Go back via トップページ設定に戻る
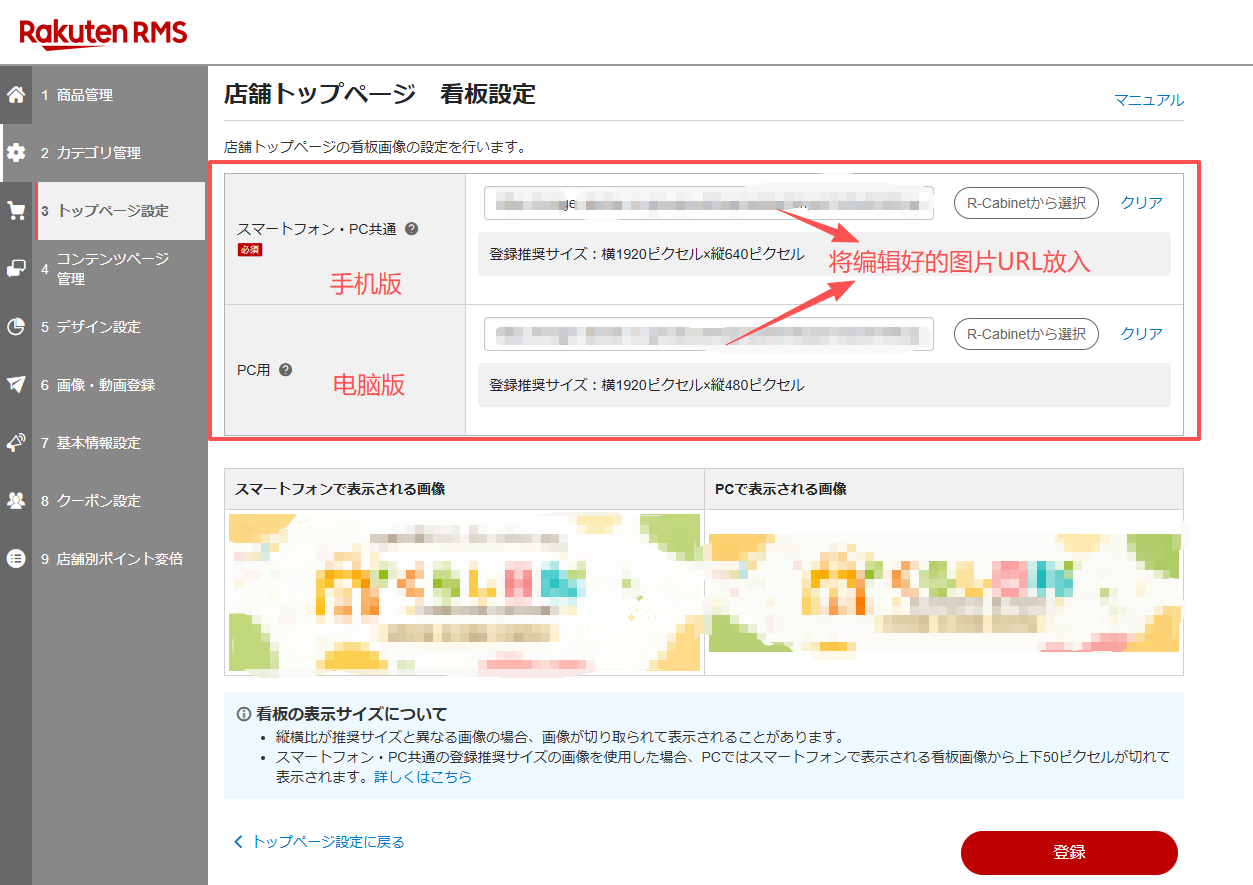1253x885 pixels. pyautogui.click(x=319, y=842)
